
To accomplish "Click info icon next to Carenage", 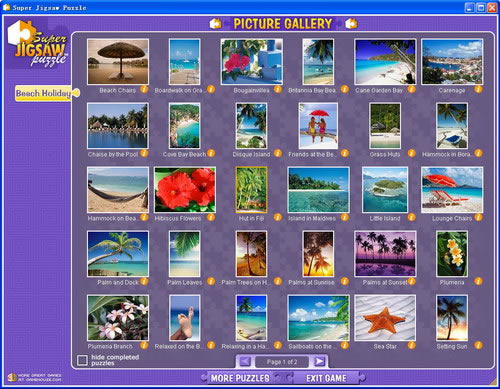I will click(478, 89).
